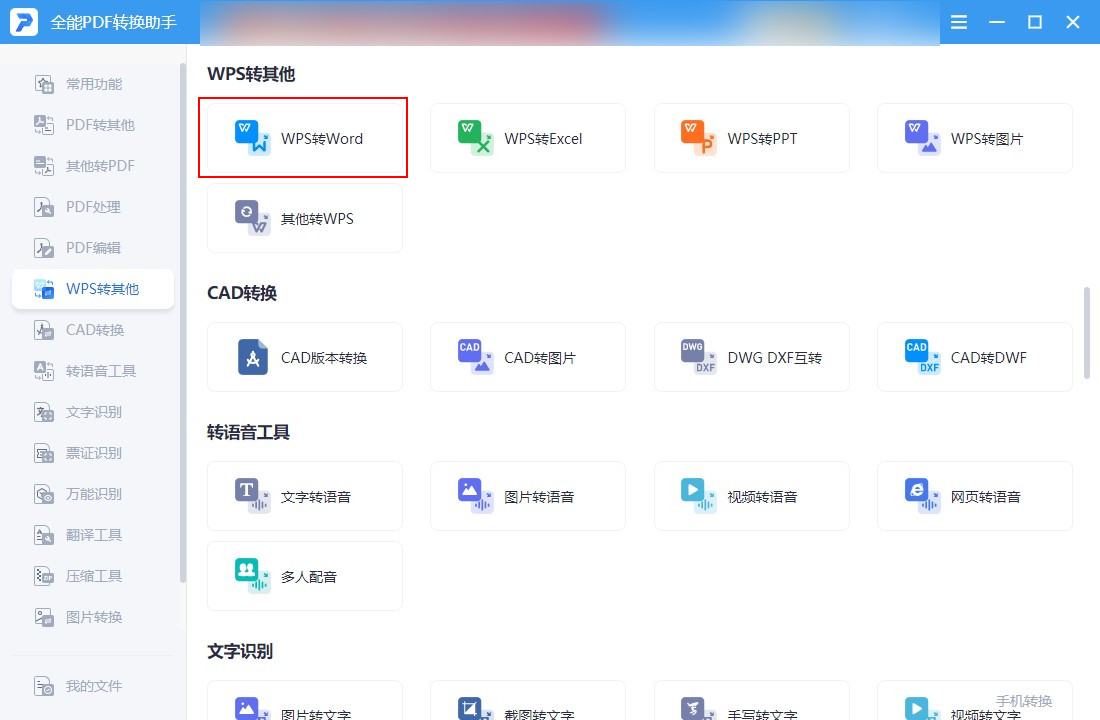The height and width of the screenshot is (720, 1100).
Task: Click the main content vertical scrollbar
Action: [1087, 333]
